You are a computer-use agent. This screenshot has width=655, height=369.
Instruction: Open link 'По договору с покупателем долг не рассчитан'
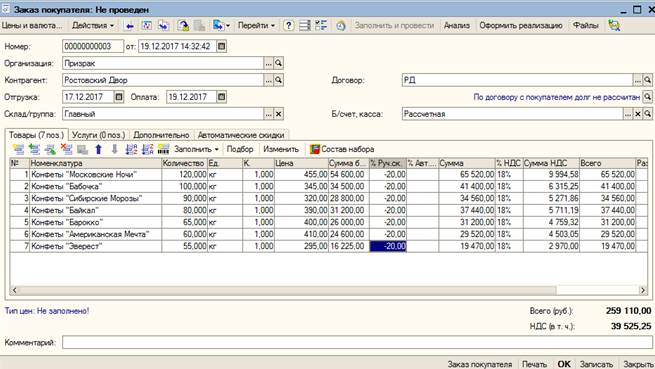(x=556, y=97)
